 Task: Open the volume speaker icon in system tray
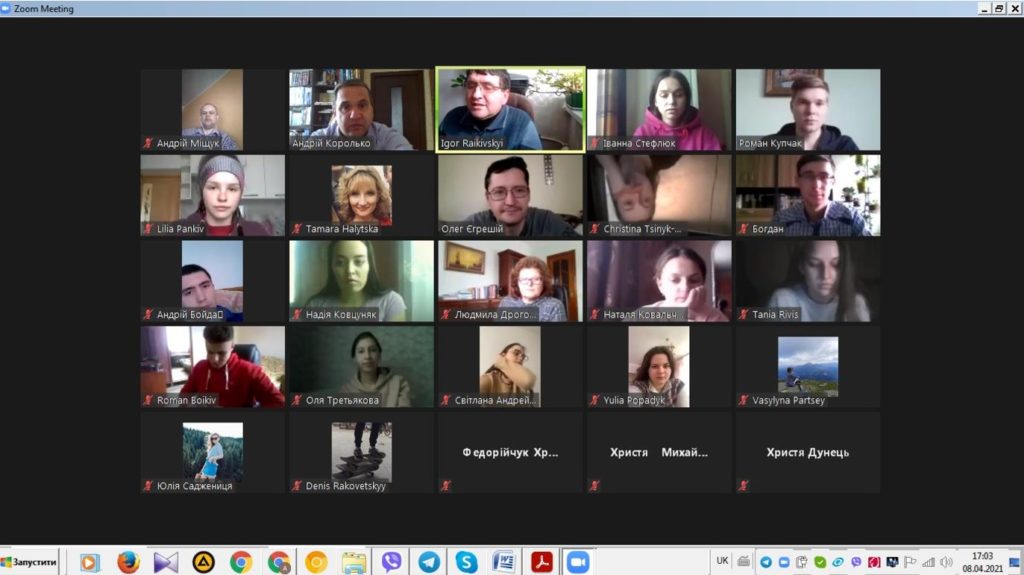pos(945,562)
